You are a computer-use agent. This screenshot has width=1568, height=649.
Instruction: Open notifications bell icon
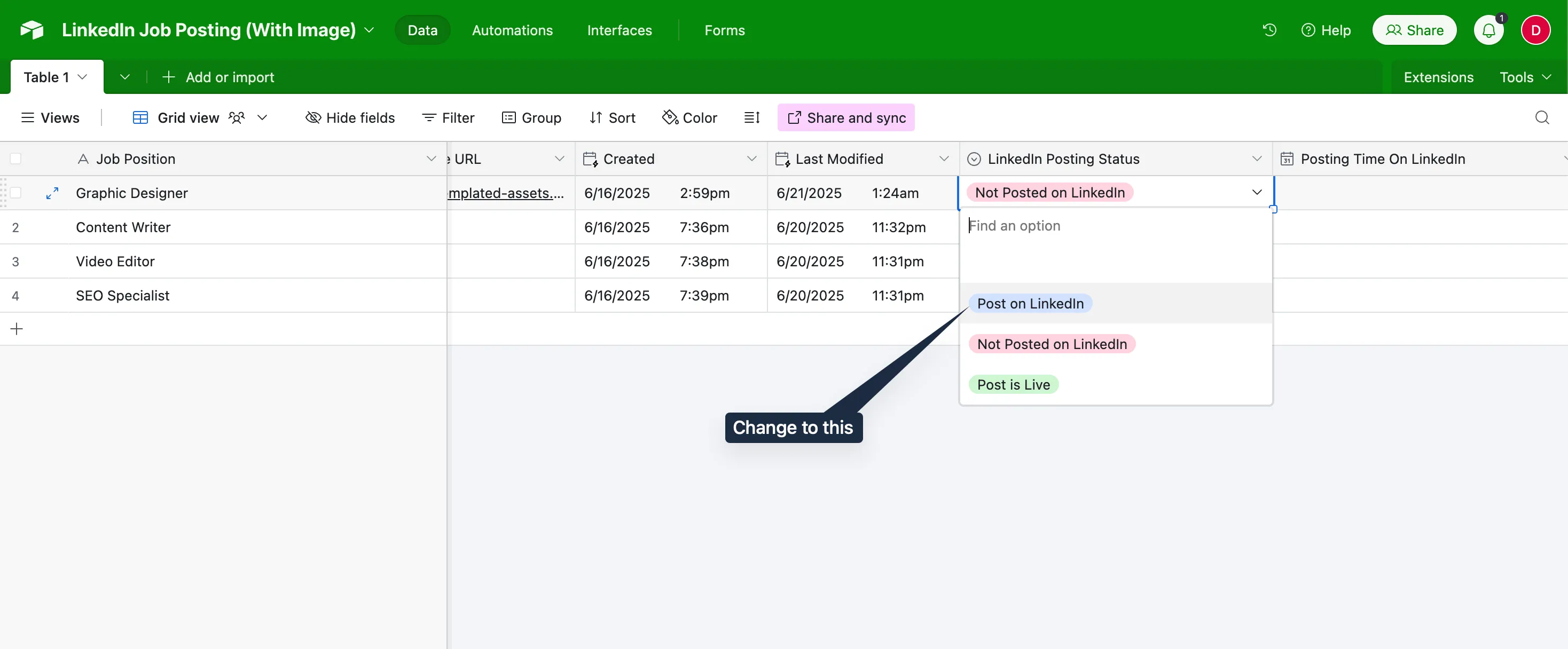[1488, 30]
